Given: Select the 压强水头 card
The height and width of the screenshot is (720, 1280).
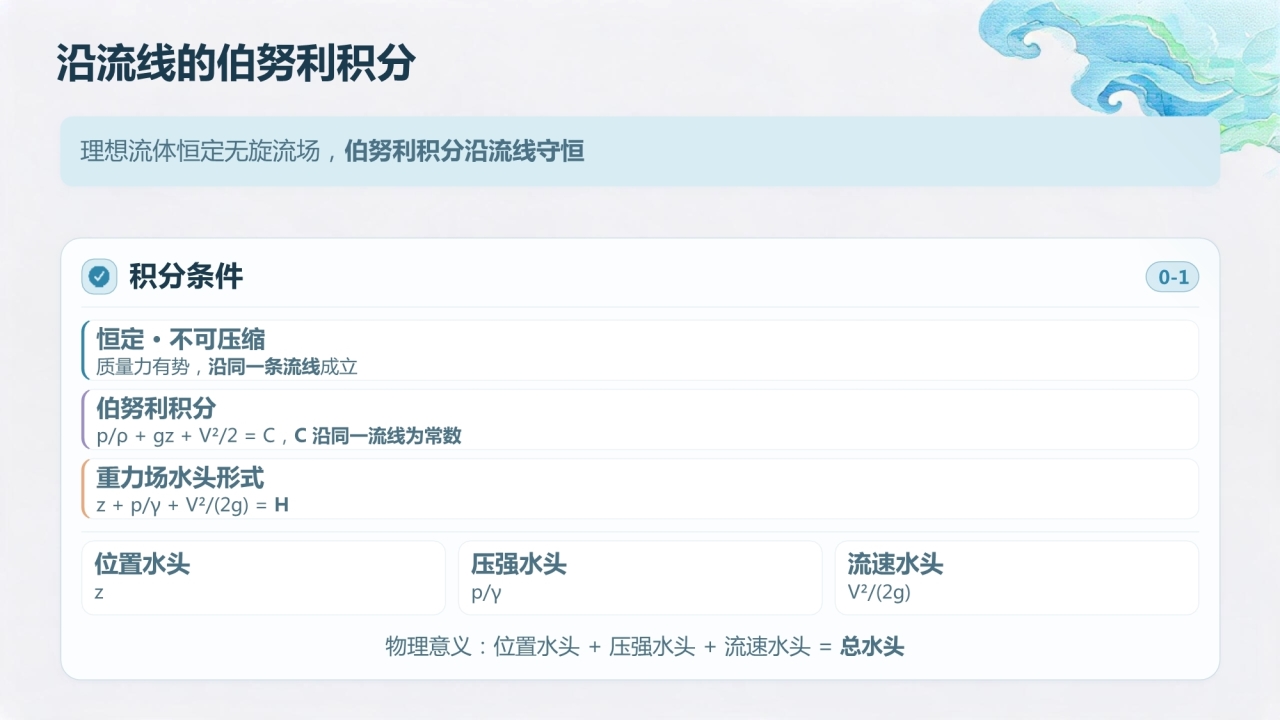Looking at the screenshot, I should pos(640,578).
